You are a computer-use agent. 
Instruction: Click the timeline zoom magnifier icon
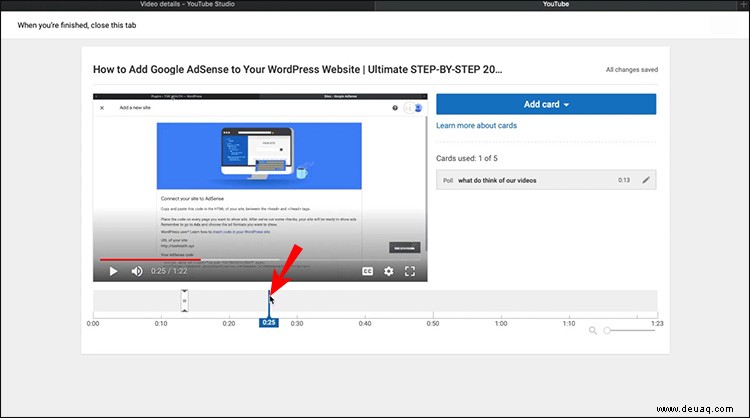click(x=593, y=330)
